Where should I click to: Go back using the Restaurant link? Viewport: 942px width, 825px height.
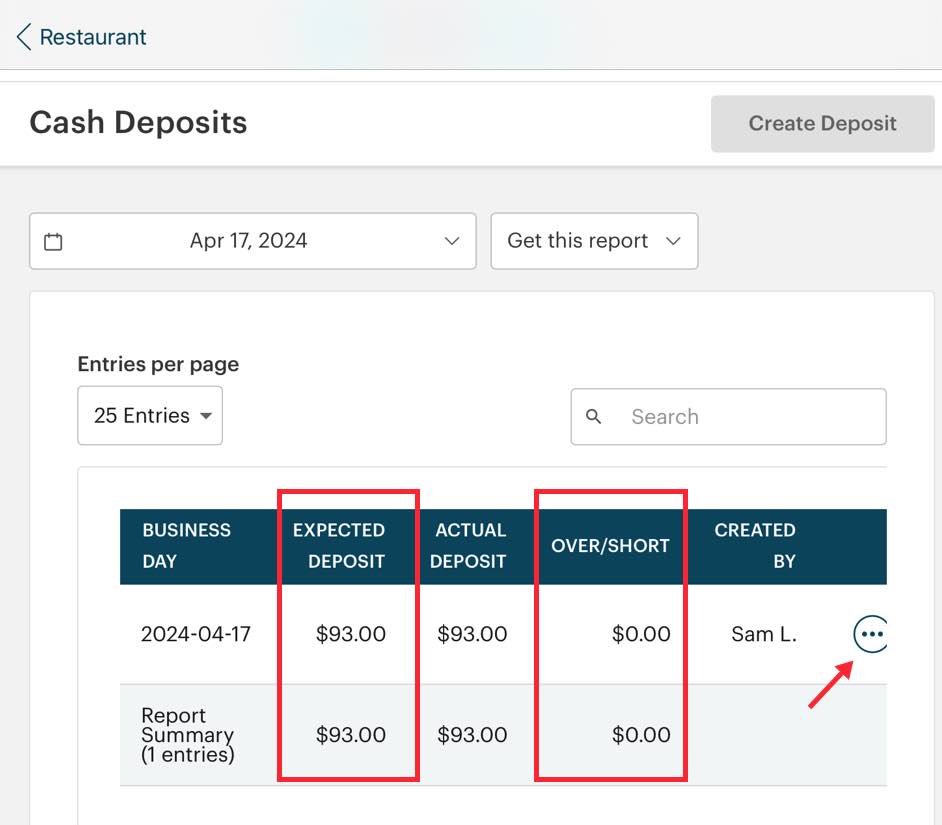pyautogui.click(x=92, y=36)
